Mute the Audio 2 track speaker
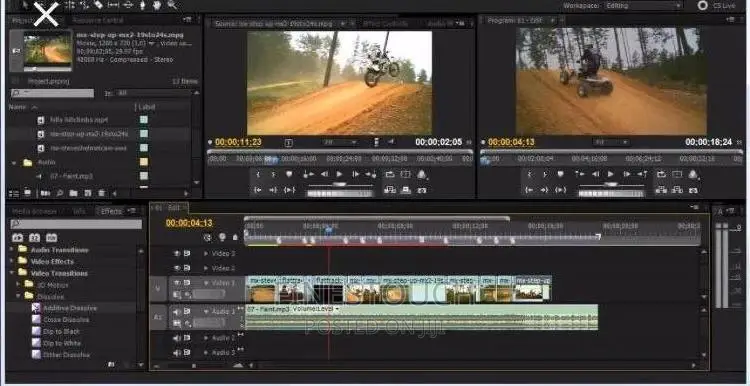The height and width of the screenshot is (386, 750). coord(176,338)
